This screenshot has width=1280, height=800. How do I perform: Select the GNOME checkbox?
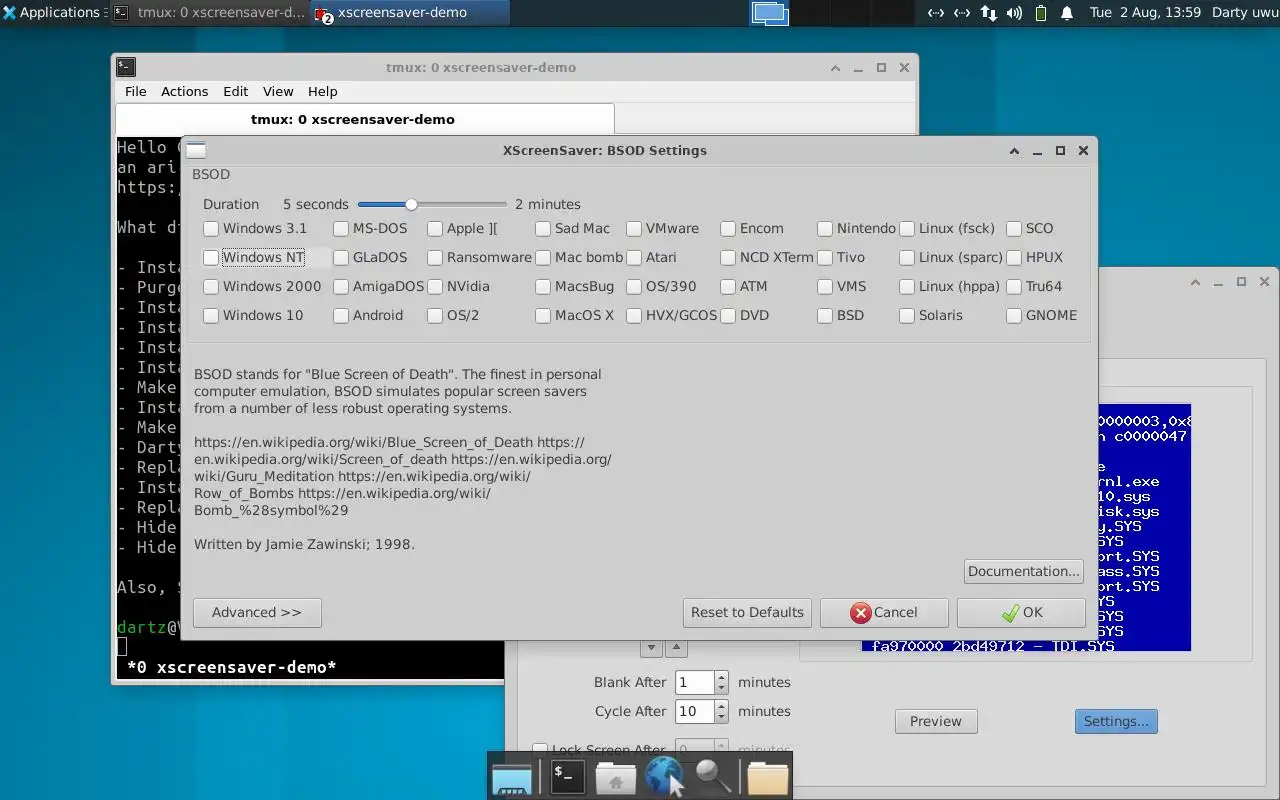[1014, 316]
